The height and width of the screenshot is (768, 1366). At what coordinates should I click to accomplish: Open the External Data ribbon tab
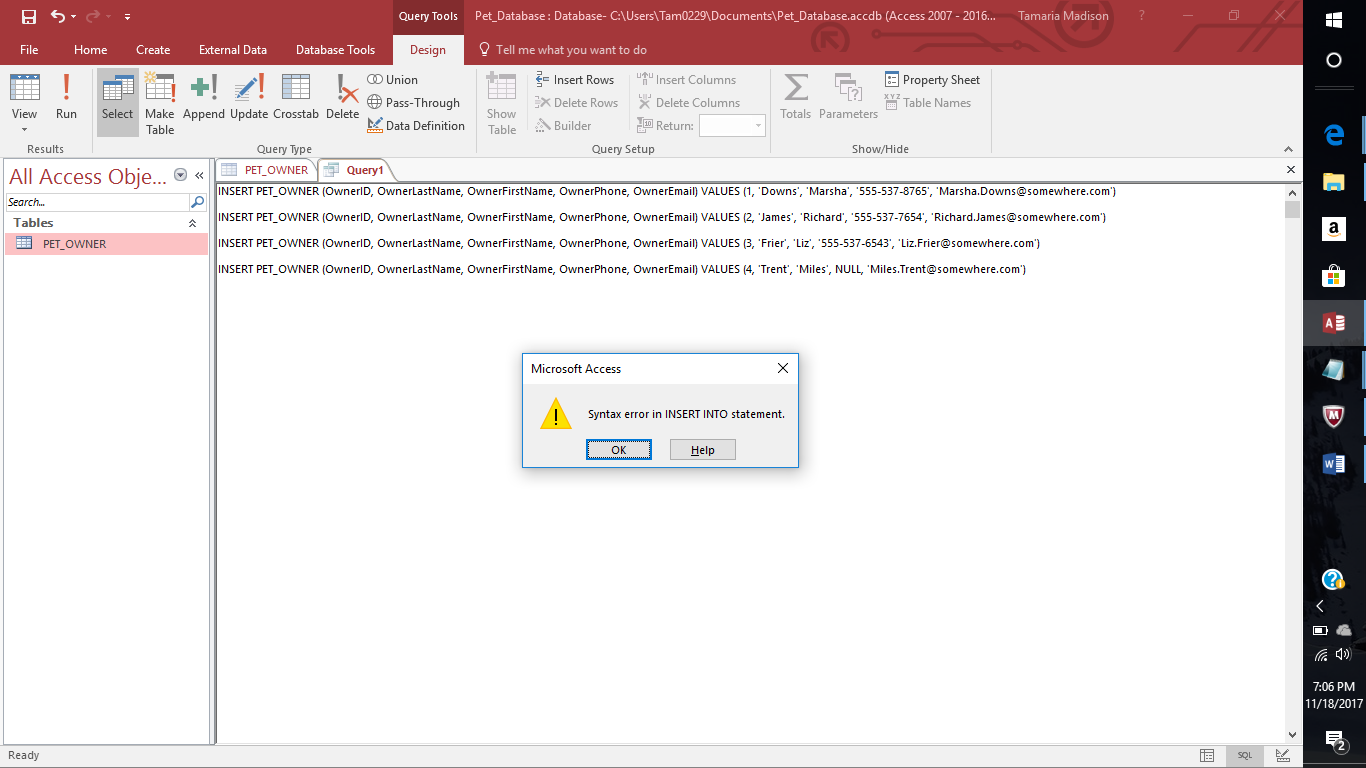pos(232,50)
